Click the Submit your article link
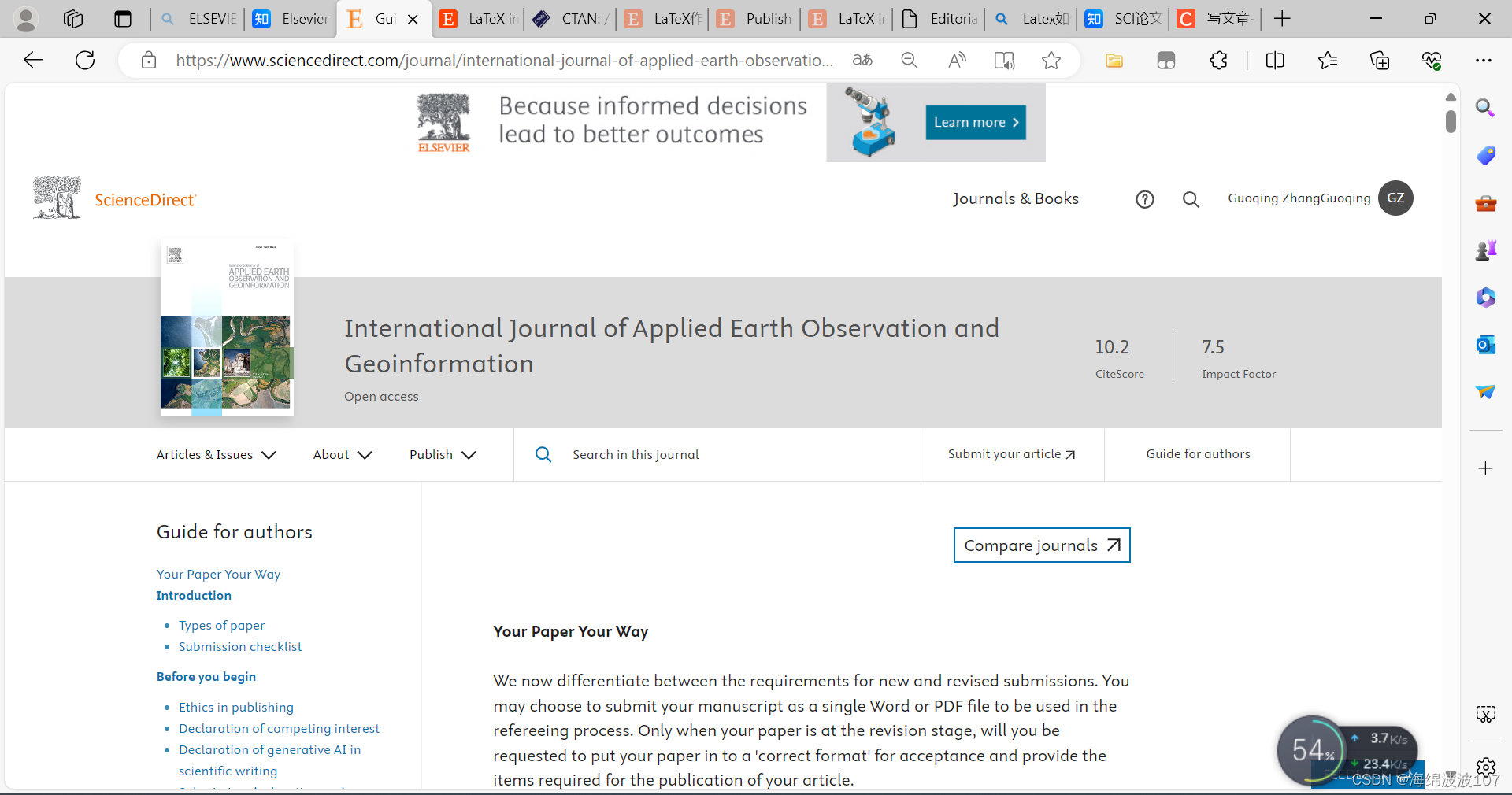Viewport: 1512px width, 795px height. pos(1010,454)
